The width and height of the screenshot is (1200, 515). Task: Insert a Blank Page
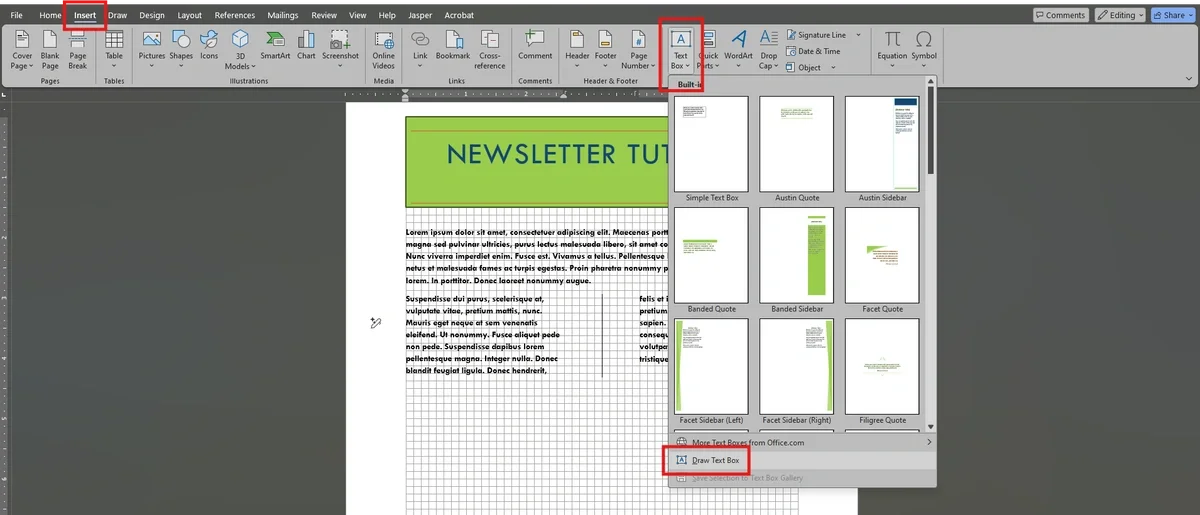coord(50,48)
